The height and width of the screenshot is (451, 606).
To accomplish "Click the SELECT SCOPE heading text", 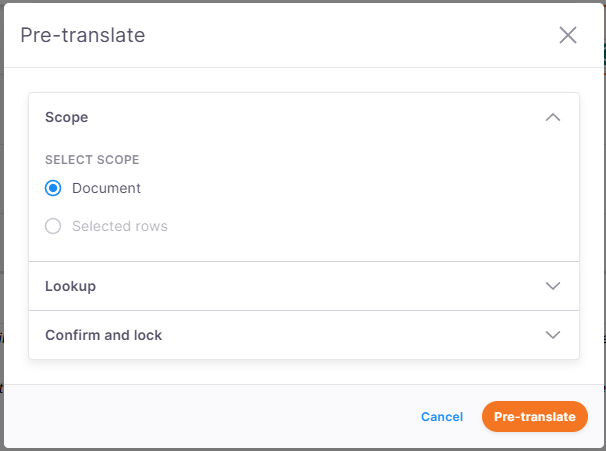I will point(92,159).
